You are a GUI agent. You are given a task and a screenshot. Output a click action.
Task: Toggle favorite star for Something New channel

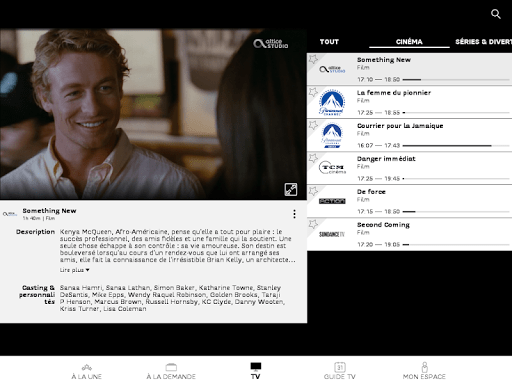(x=313, y=59)
